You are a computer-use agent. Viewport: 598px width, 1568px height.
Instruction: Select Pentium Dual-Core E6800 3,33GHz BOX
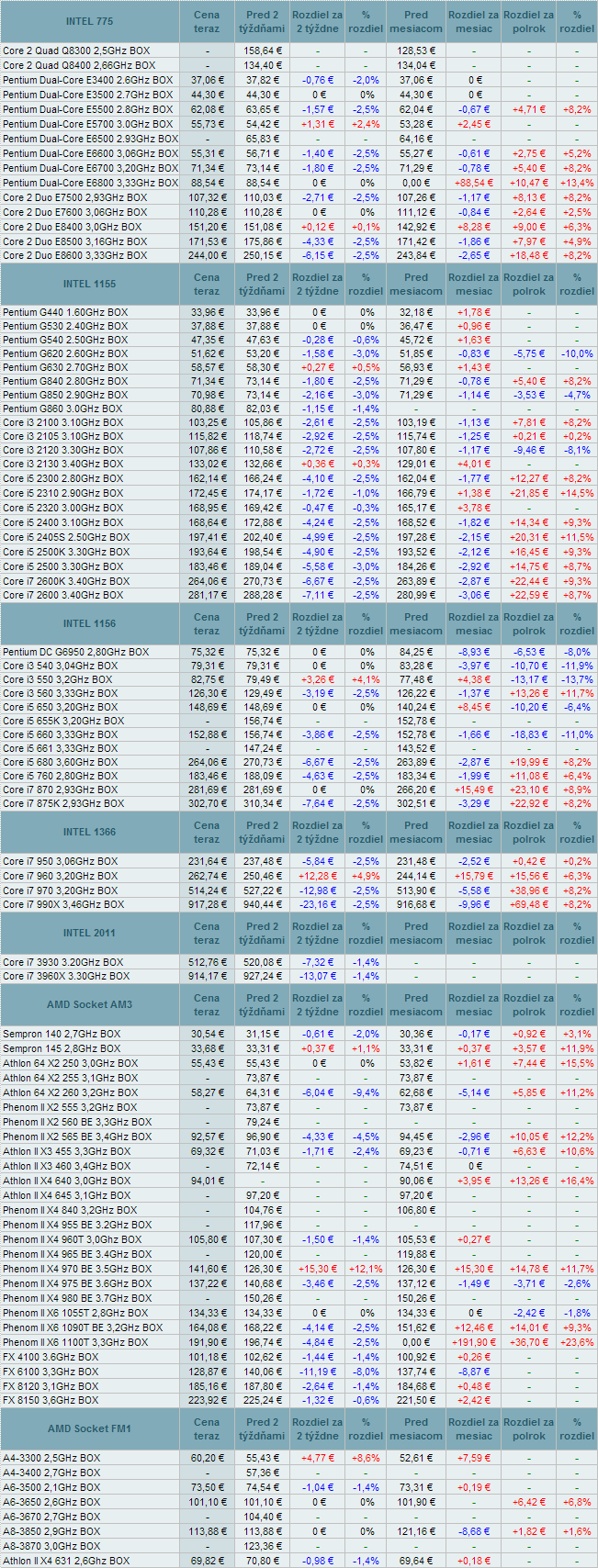[90, 183]
